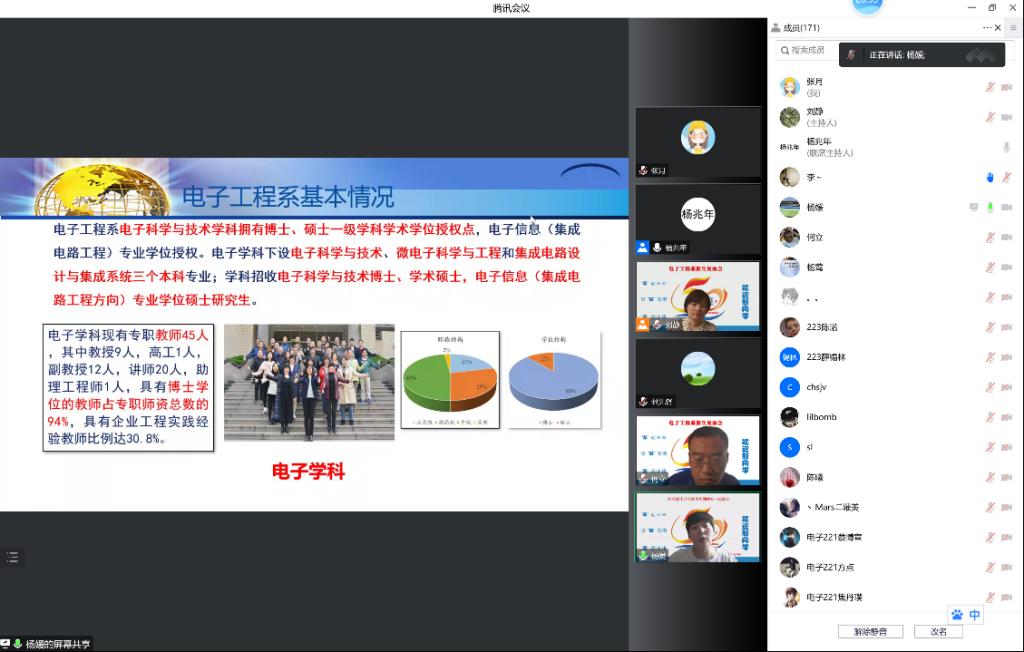This screenshot has width=1024, height=652.
Task: Click the 中 input language indicator
Action: (975, 615)
